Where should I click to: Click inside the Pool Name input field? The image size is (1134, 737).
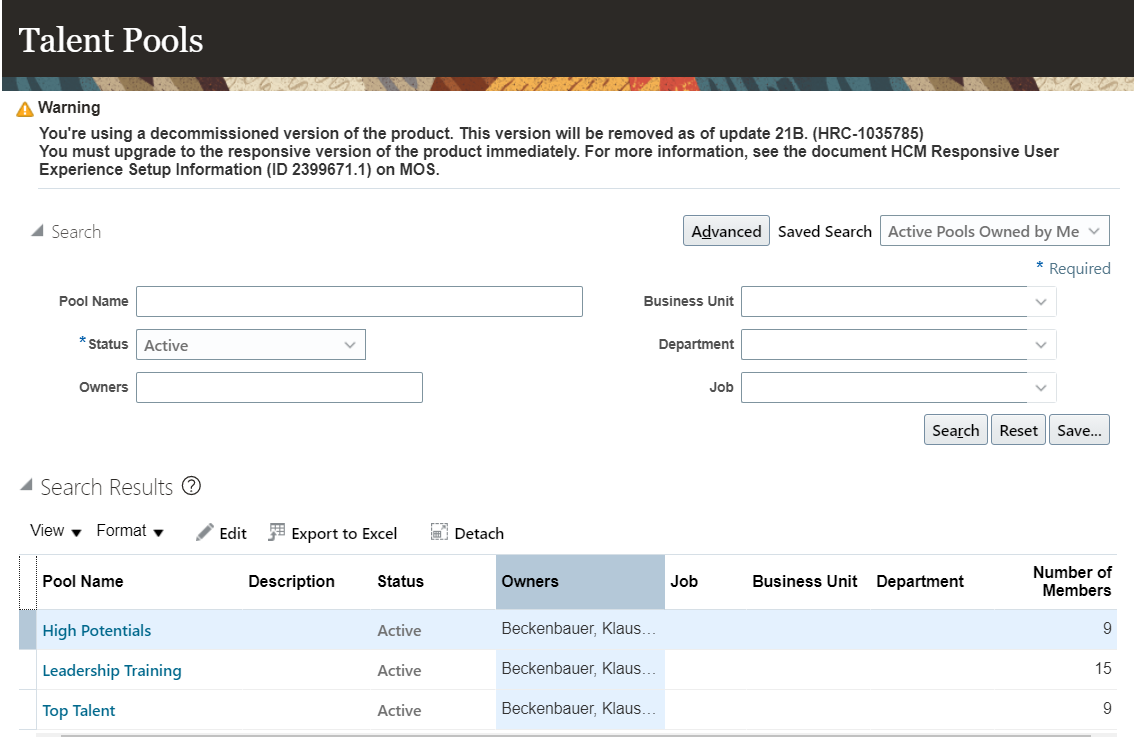(358, 301)
